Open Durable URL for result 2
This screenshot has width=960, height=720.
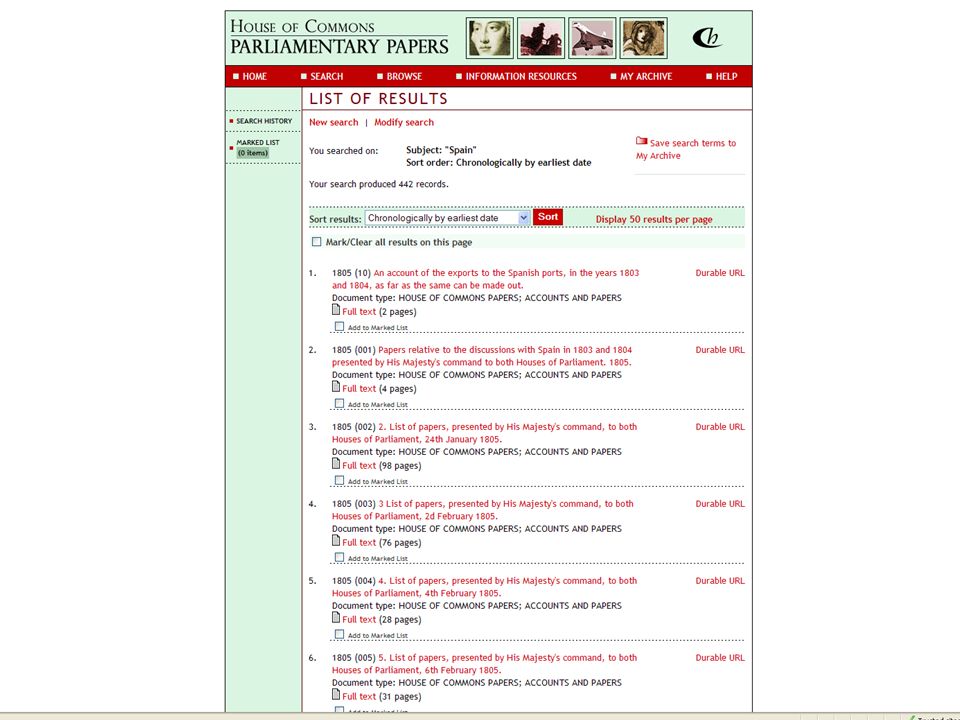pyautogui.click(x=720, y=350)
